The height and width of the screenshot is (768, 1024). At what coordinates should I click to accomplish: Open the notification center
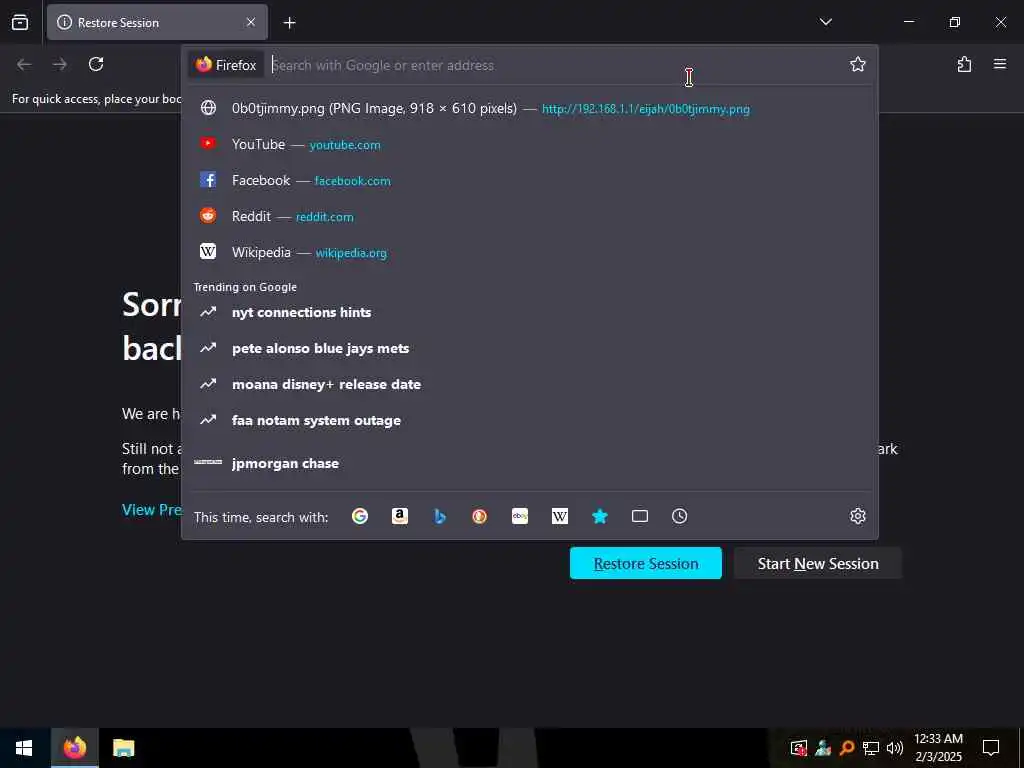click(991, 748)
